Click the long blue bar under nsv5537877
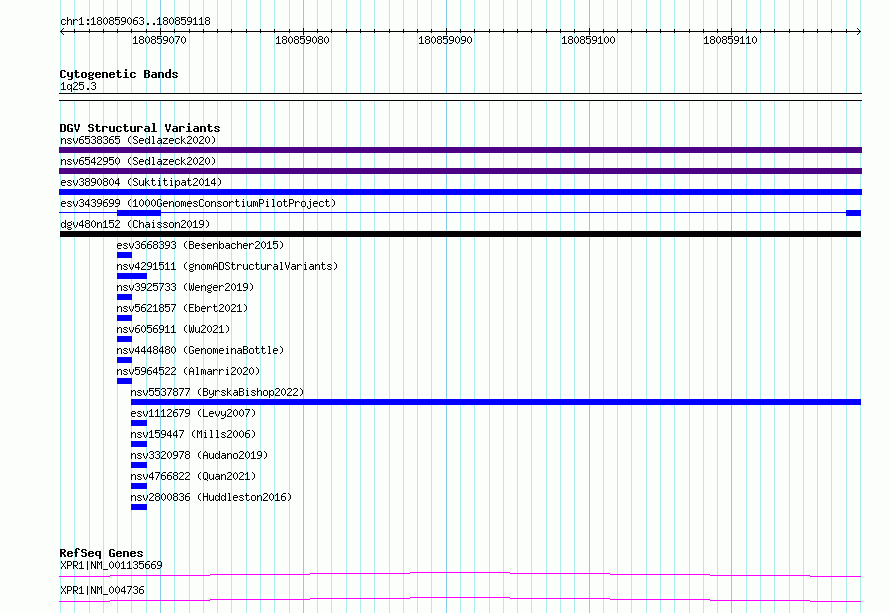The width and height of the screenshot is (890, 613). tap(496, 402)
